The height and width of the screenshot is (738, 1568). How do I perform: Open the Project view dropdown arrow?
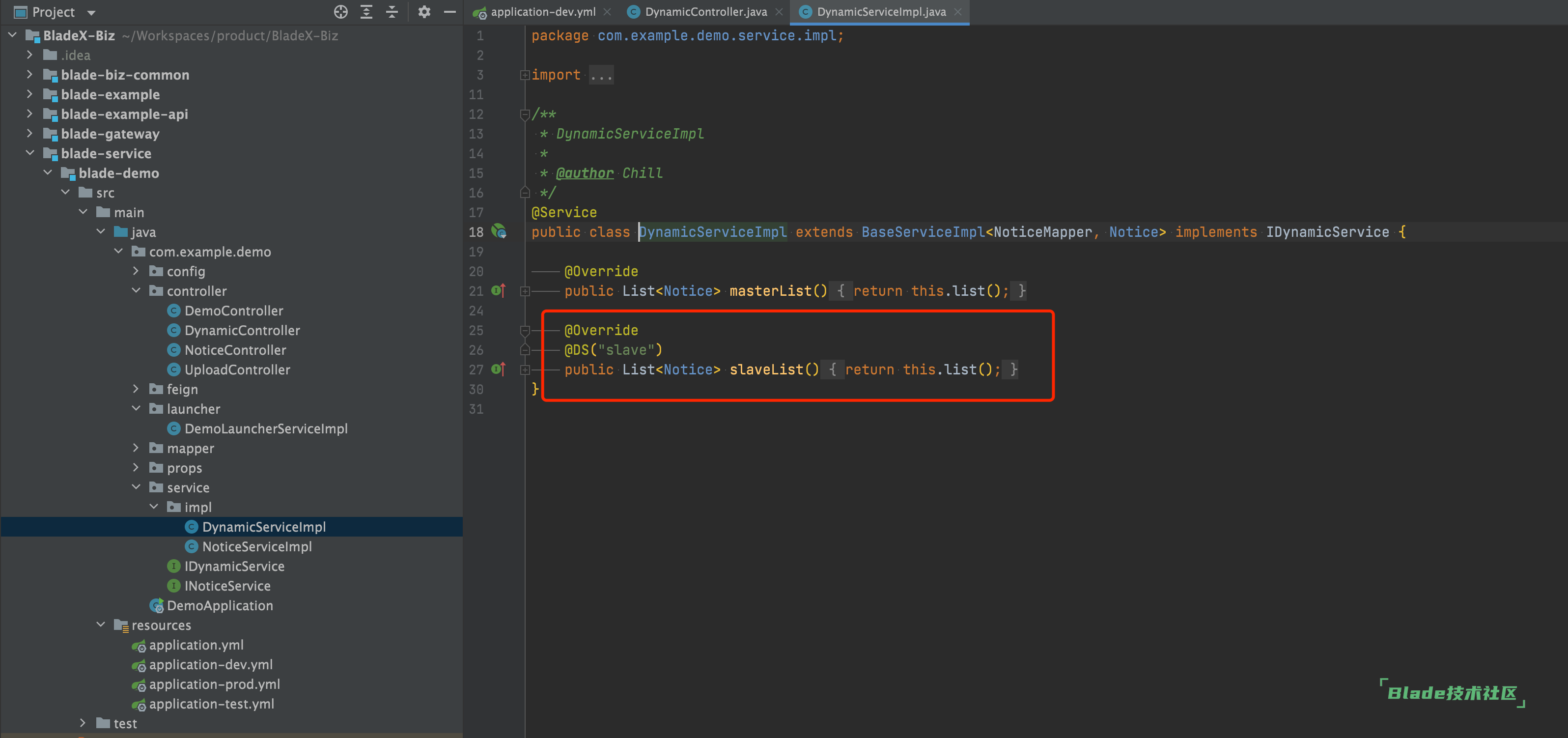pyautogui.click(x=91, y=12)
